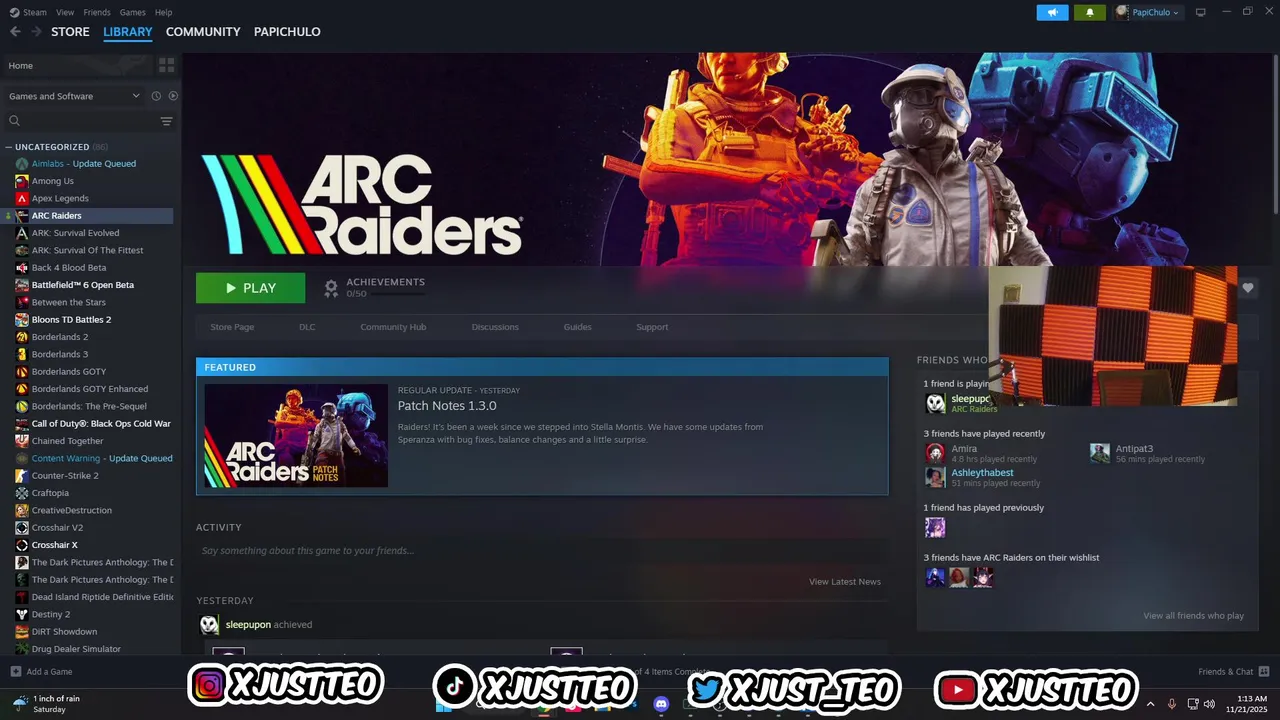Screen dimensions: 1280x720
Task: Open weather widget in taskbar
Action: tap(45, 704)
